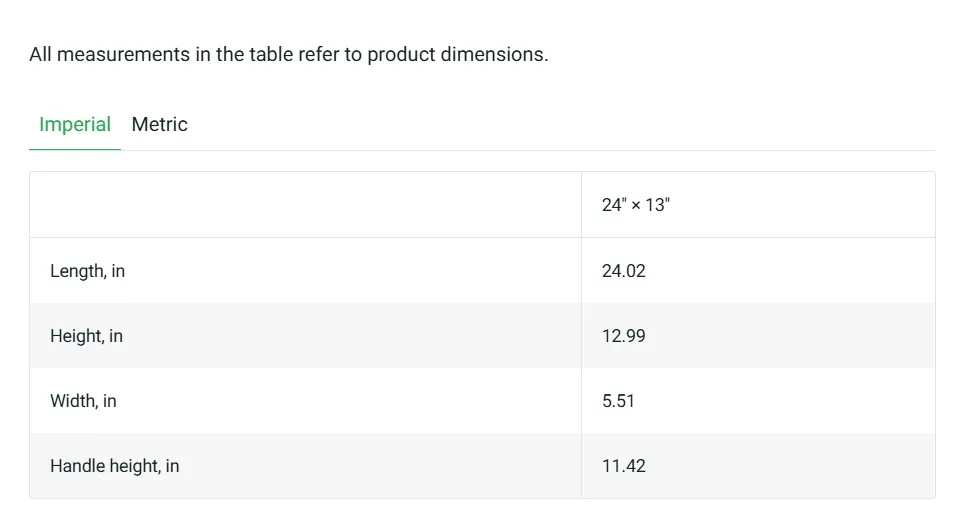This screenshot has height=530, width=974.
Task: Select the Length, in row label
Action: pyautogui.click(x=88, y=271)
